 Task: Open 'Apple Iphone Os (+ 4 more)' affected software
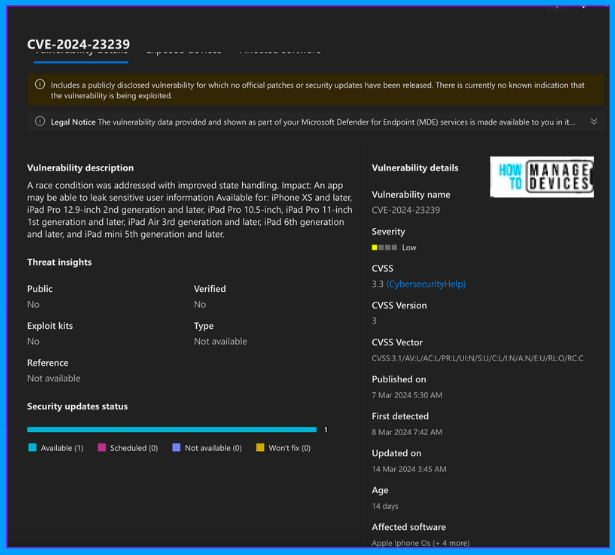pyautogui.click(x=420, y=543)
